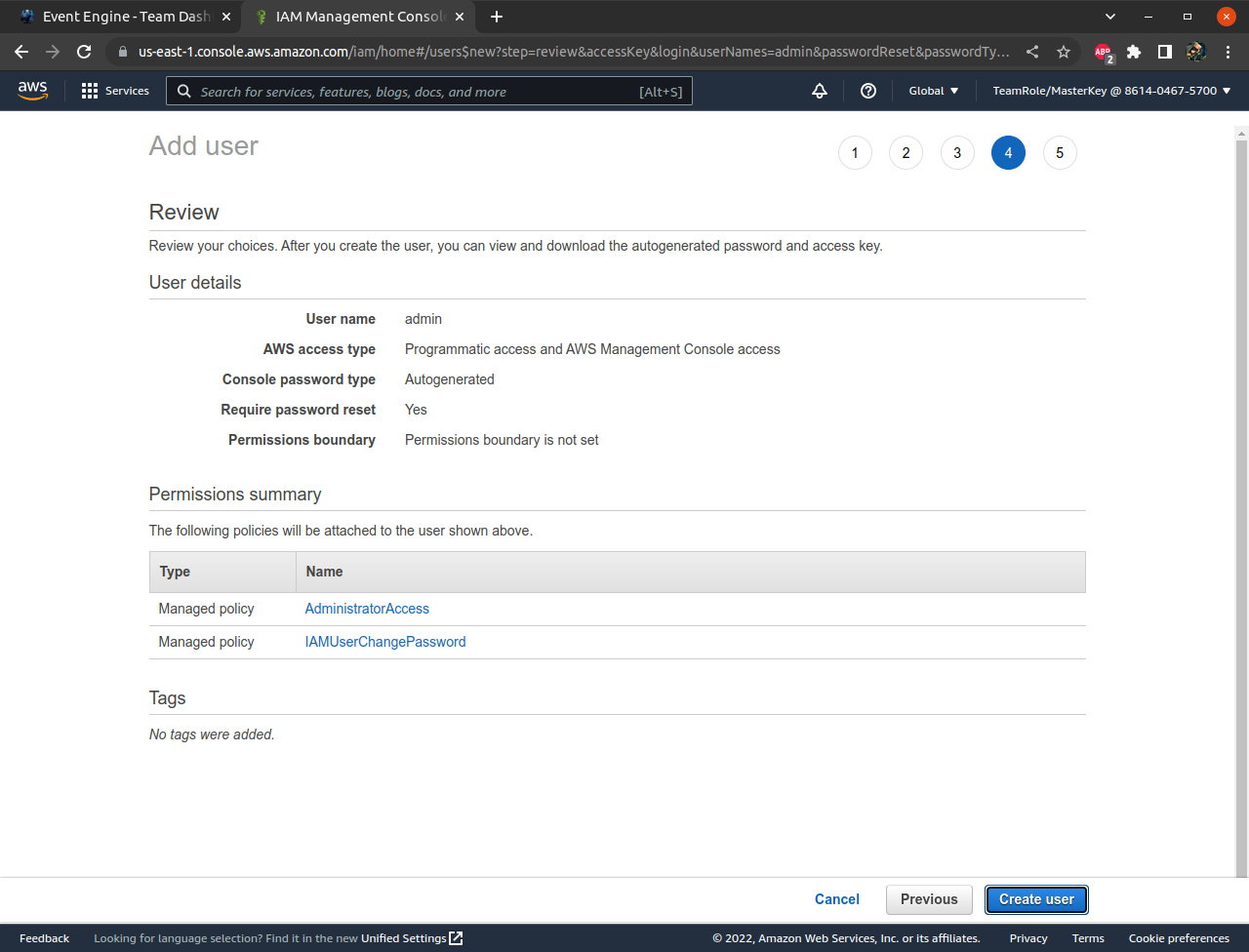Reload the page with refresh icon

(84, 52)
